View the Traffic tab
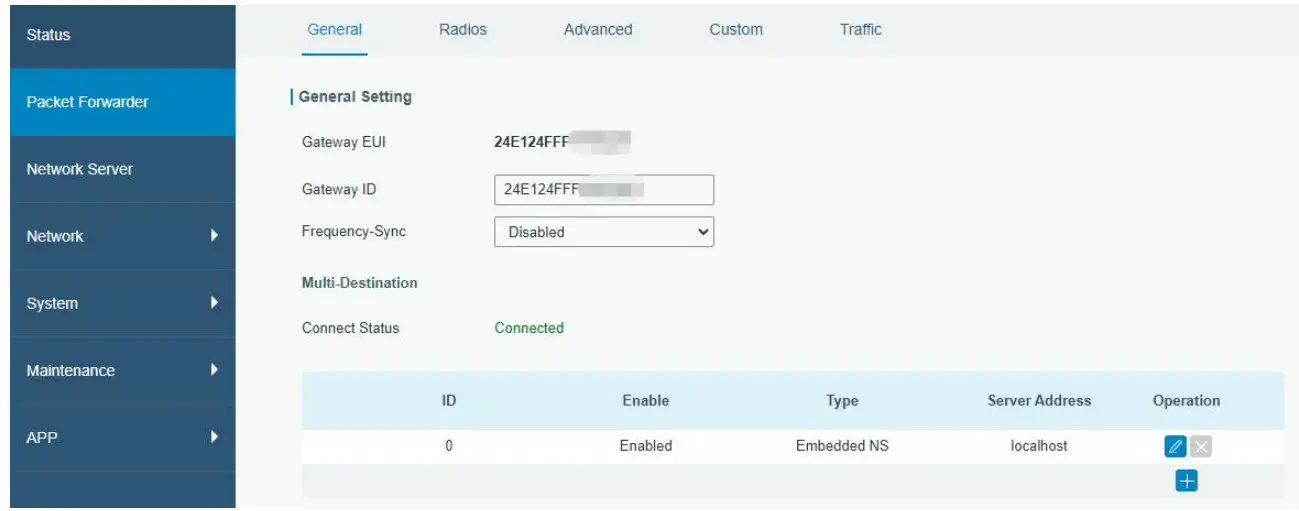 tap(861, 30)
